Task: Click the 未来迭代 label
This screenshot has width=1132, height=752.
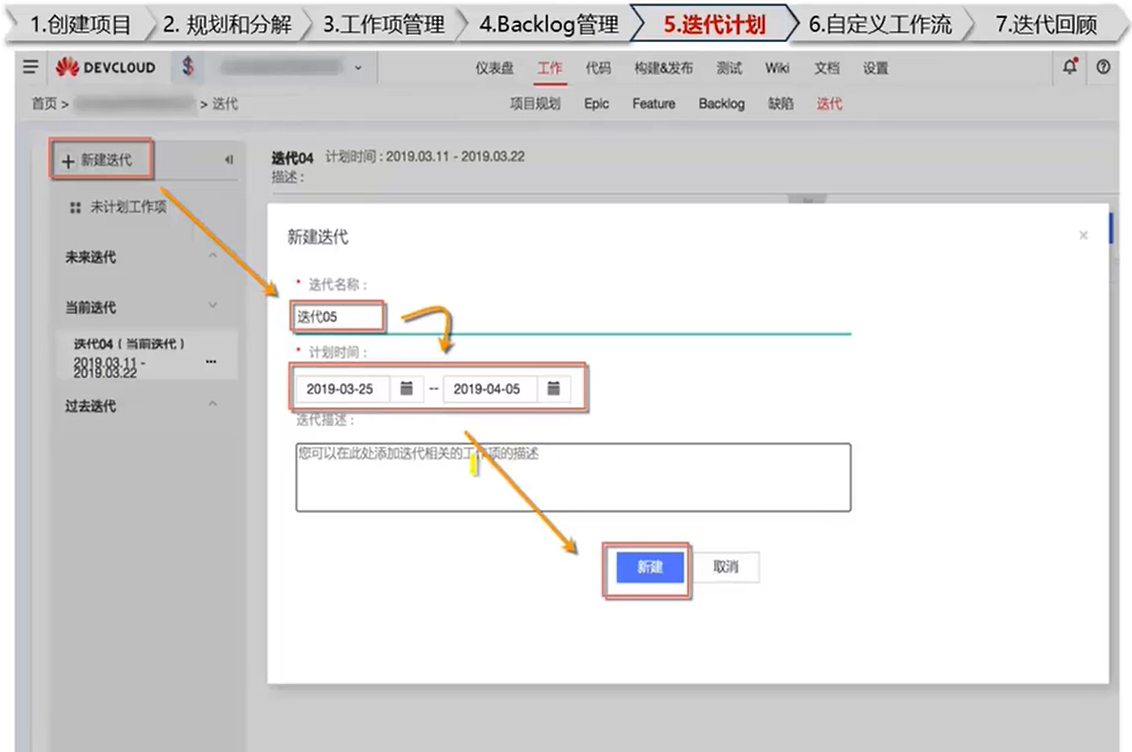Action: 90,256
